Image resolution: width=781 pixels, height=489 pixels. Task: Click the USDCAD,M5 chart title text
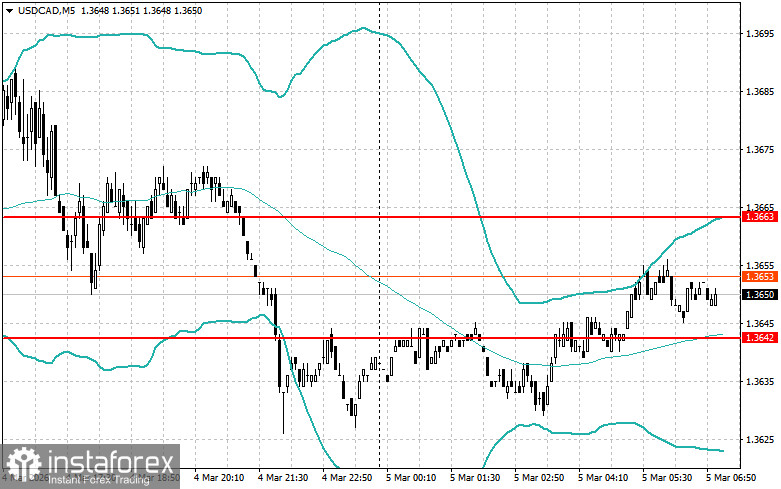tap(46, 10)
